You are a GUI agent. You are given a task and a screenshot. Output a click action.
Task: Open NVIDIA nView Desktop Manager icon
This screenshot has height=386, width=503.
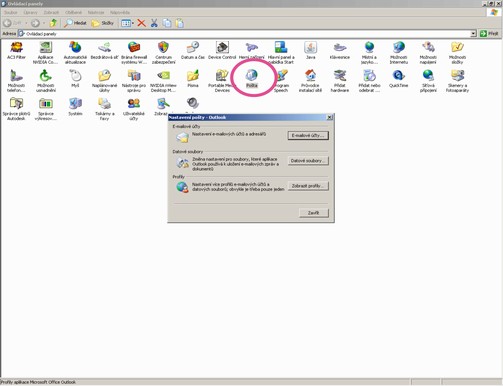pos(163,76)
